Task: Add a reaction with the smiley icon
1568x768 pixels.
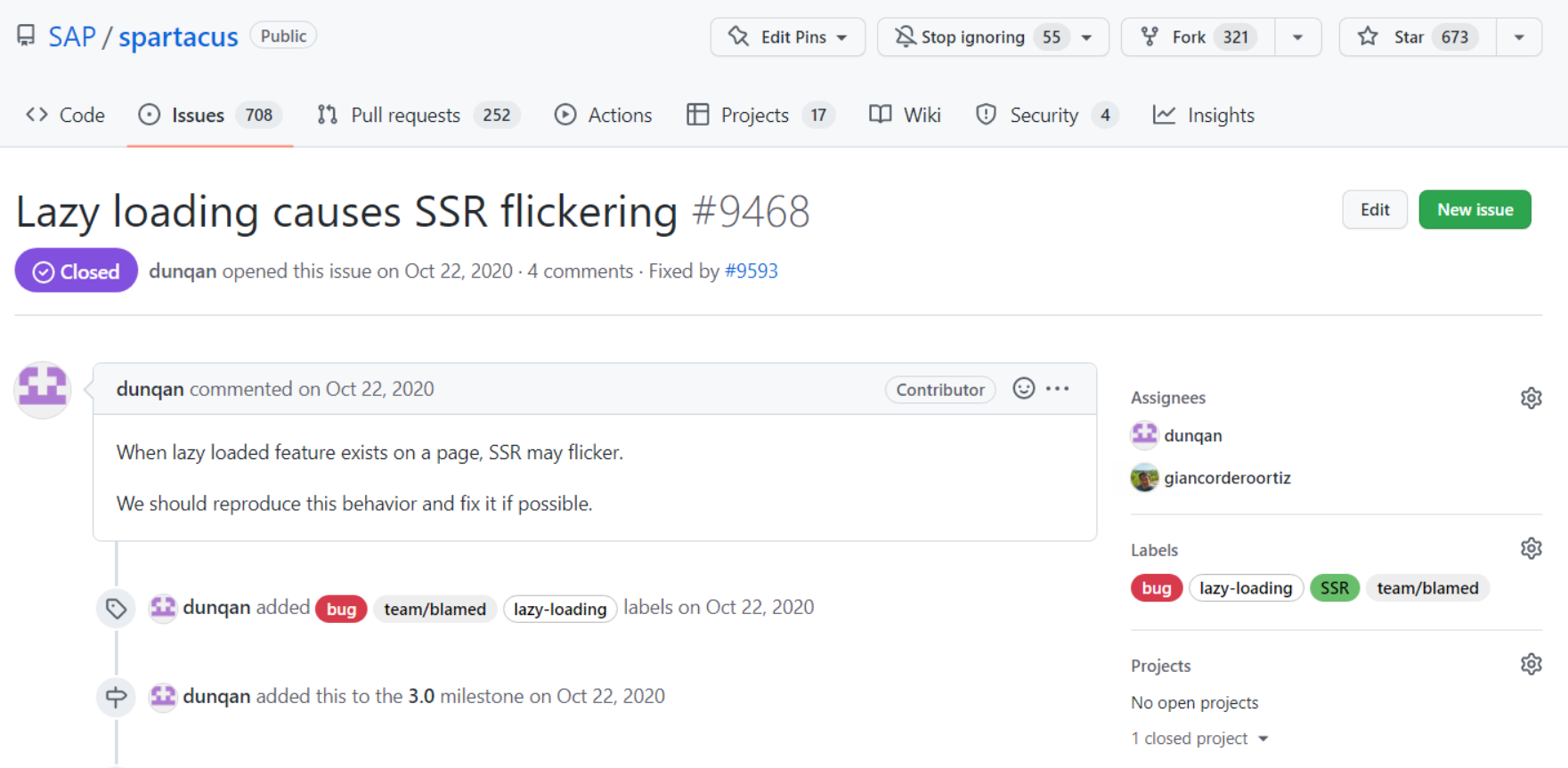Action: click(1024, 388)
